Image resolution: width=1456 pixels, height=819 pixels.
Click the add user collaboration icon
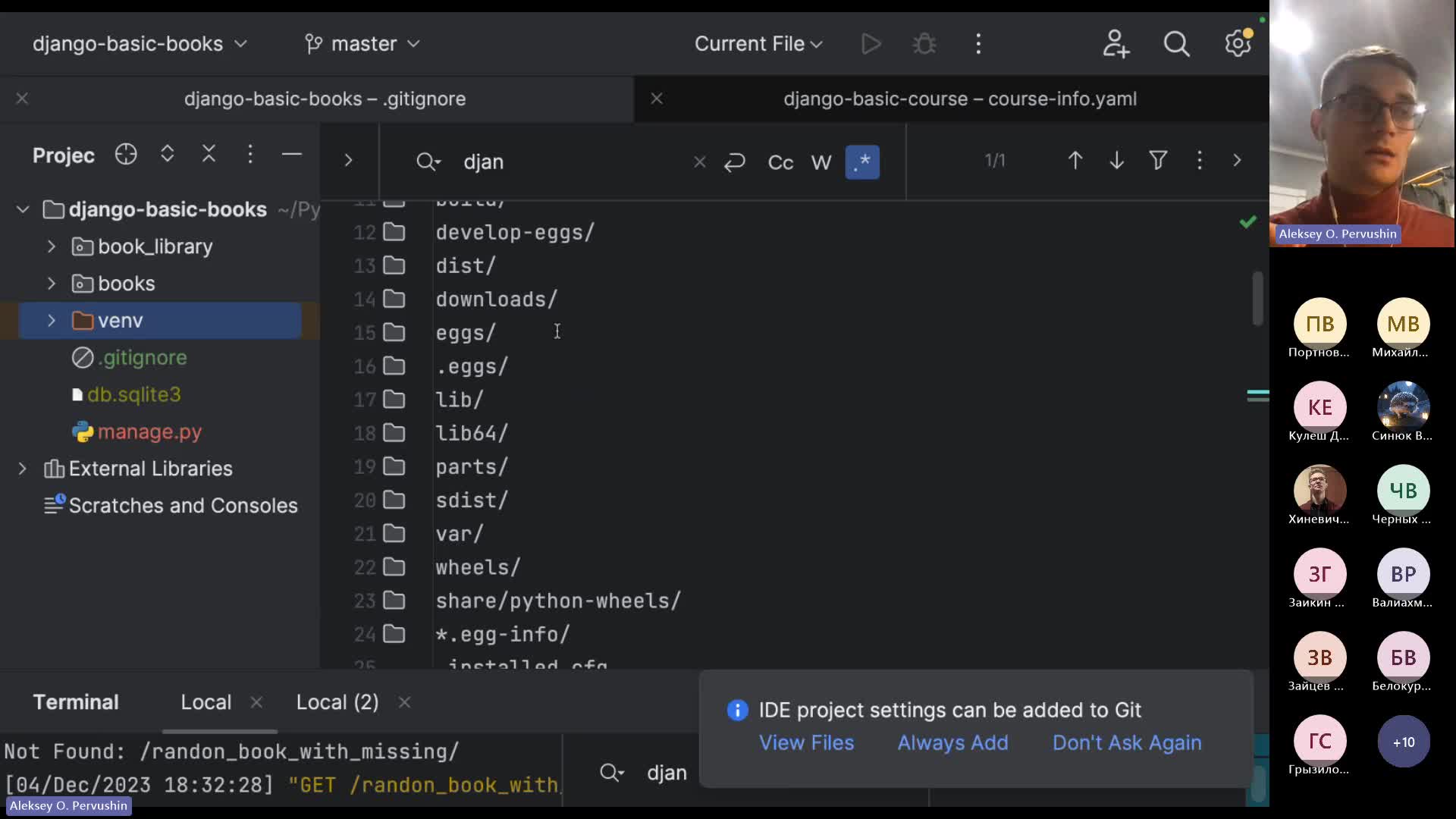click(x=1116, y=44)
